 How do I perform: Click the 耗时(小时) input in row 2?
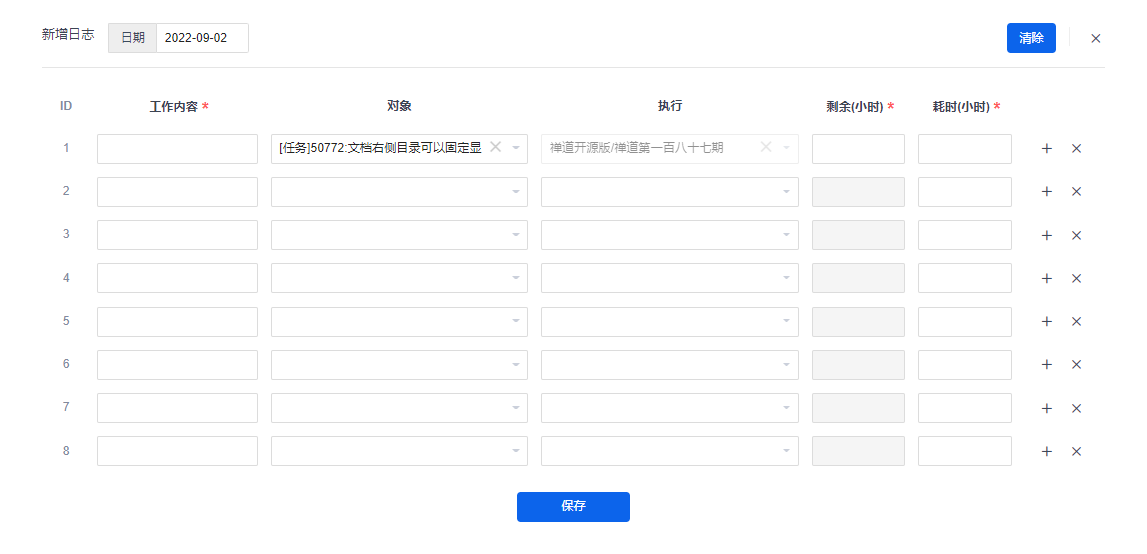(x=965, y=192)
